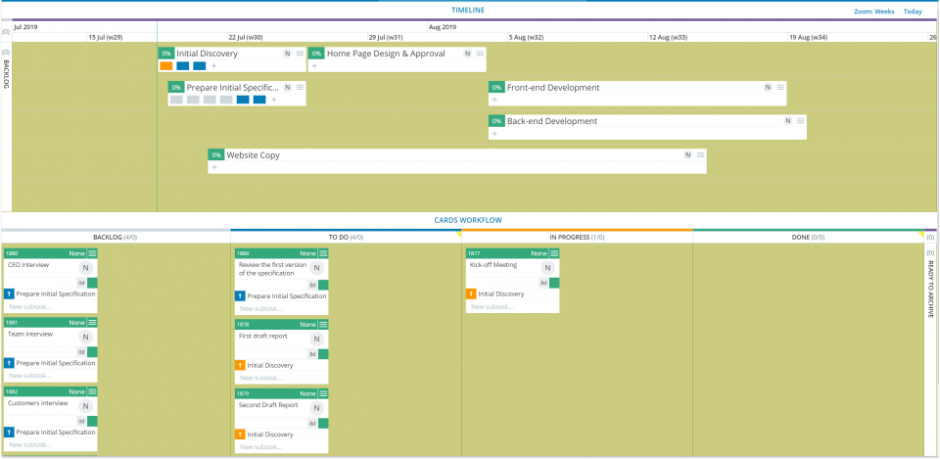Select the Timeline section header
This screenshot has height=459, width=940.
tap(467, 10)
